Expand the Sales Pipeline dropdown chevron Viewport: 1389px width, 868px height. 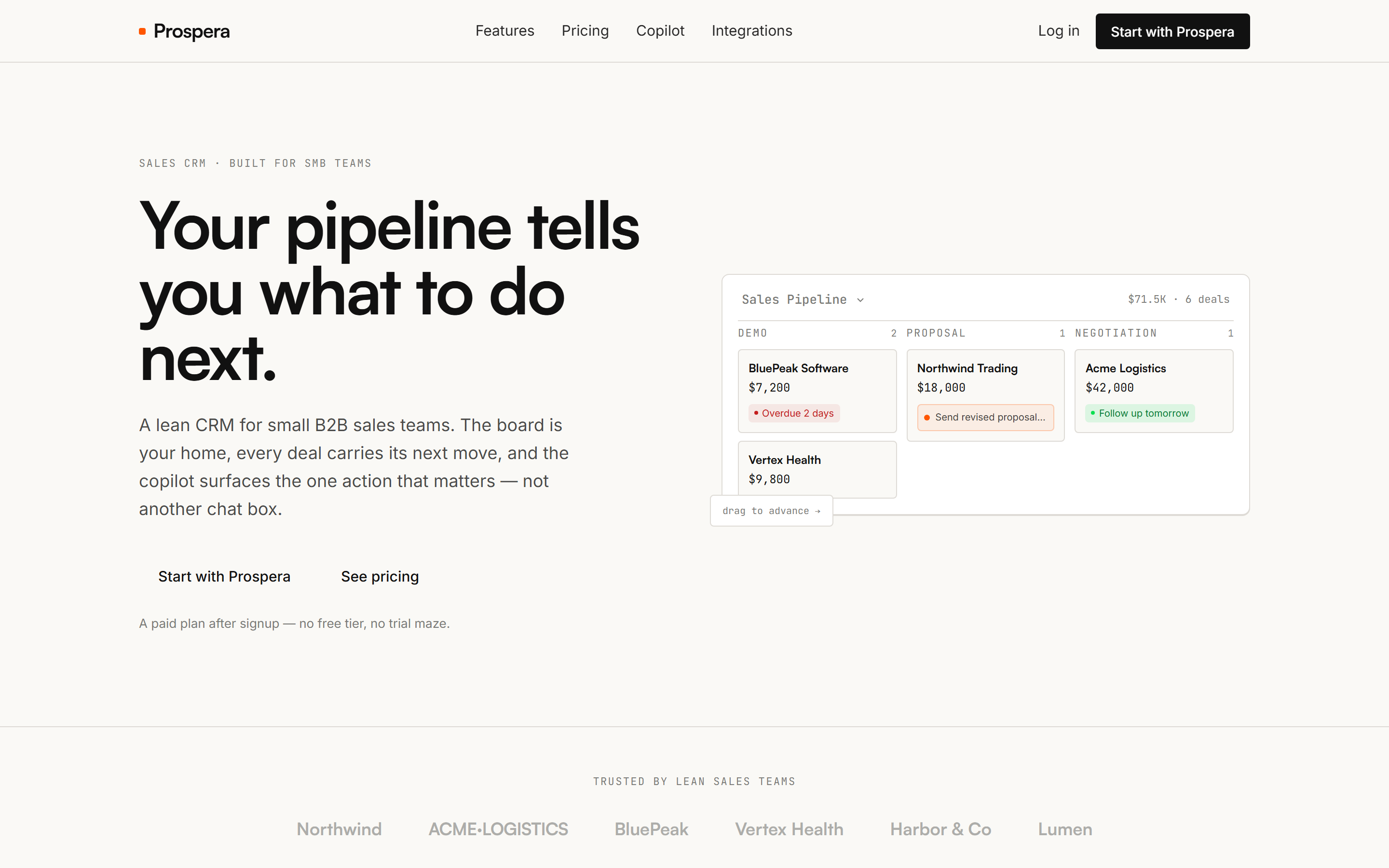pyautogui.click(x=860, y=299)
